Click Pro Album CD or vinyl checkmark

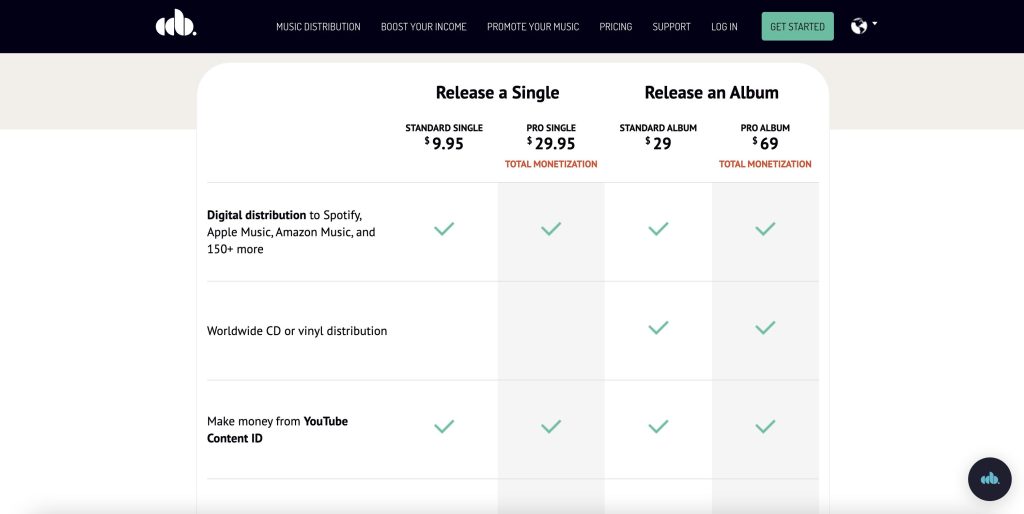click(x=765, y=327)
